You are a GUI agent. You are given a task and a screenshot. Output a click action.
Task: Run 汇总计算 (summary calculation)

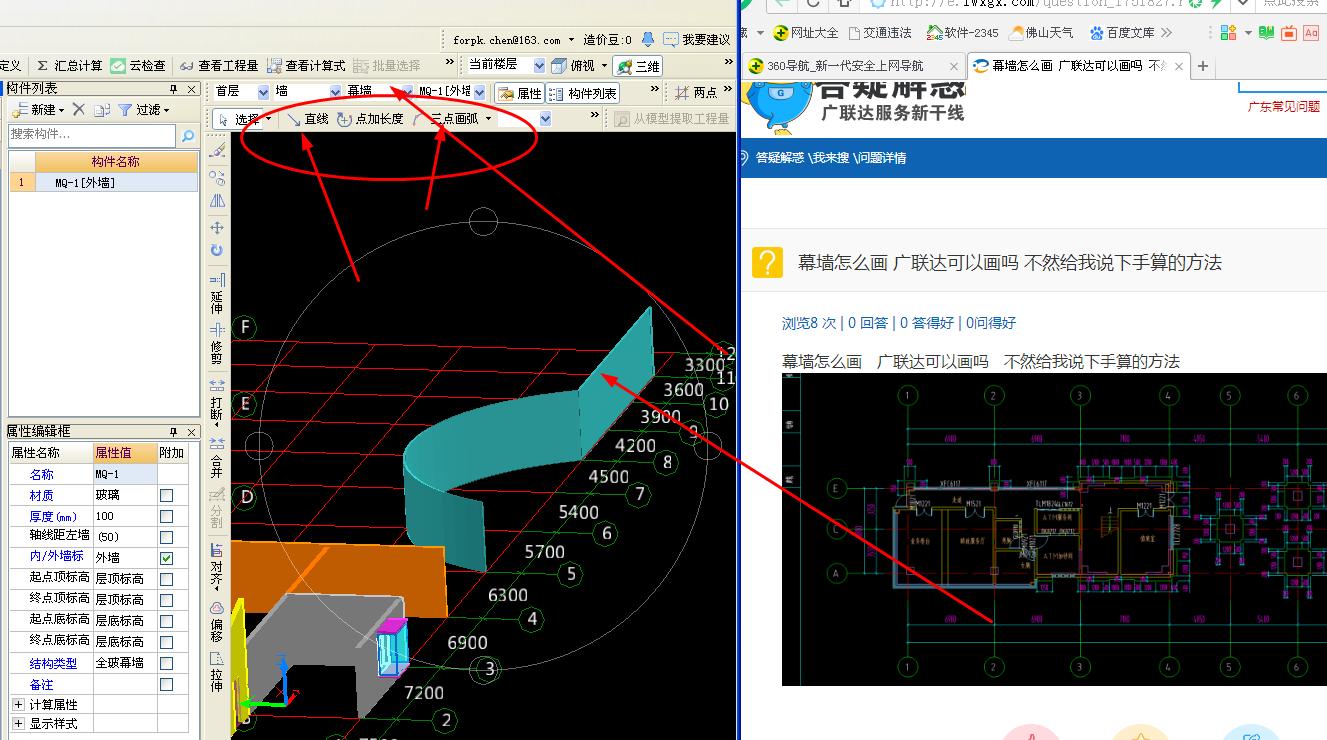click(69, 66)
